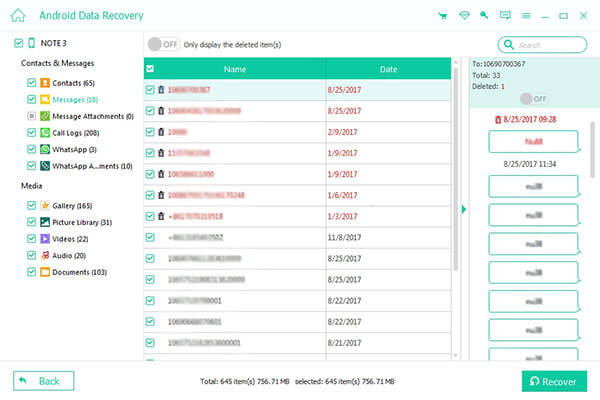600x400 pixels.
Task: Click trash icon on the 2/9/2017 row
Action: pyautogui.click(x=161, y=132)
